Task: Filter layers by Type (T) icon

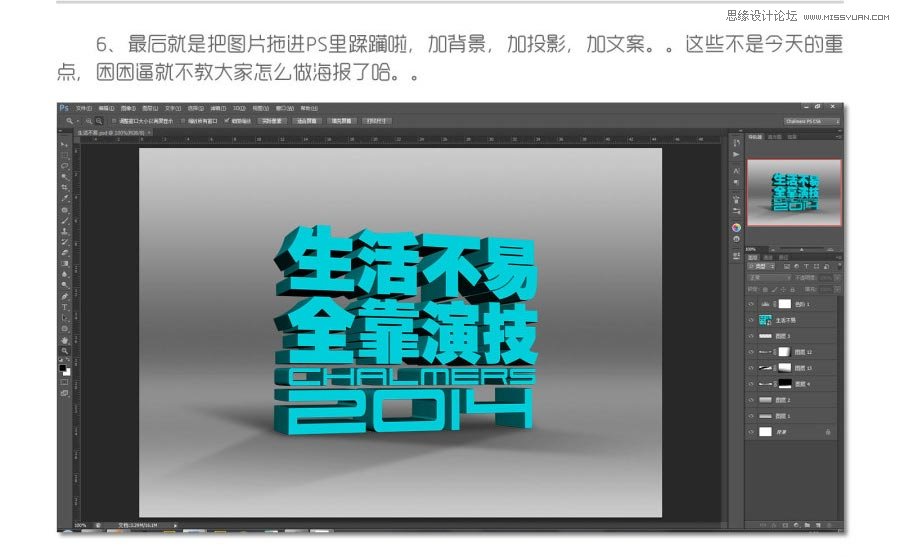Action: [x=806, y=266]
